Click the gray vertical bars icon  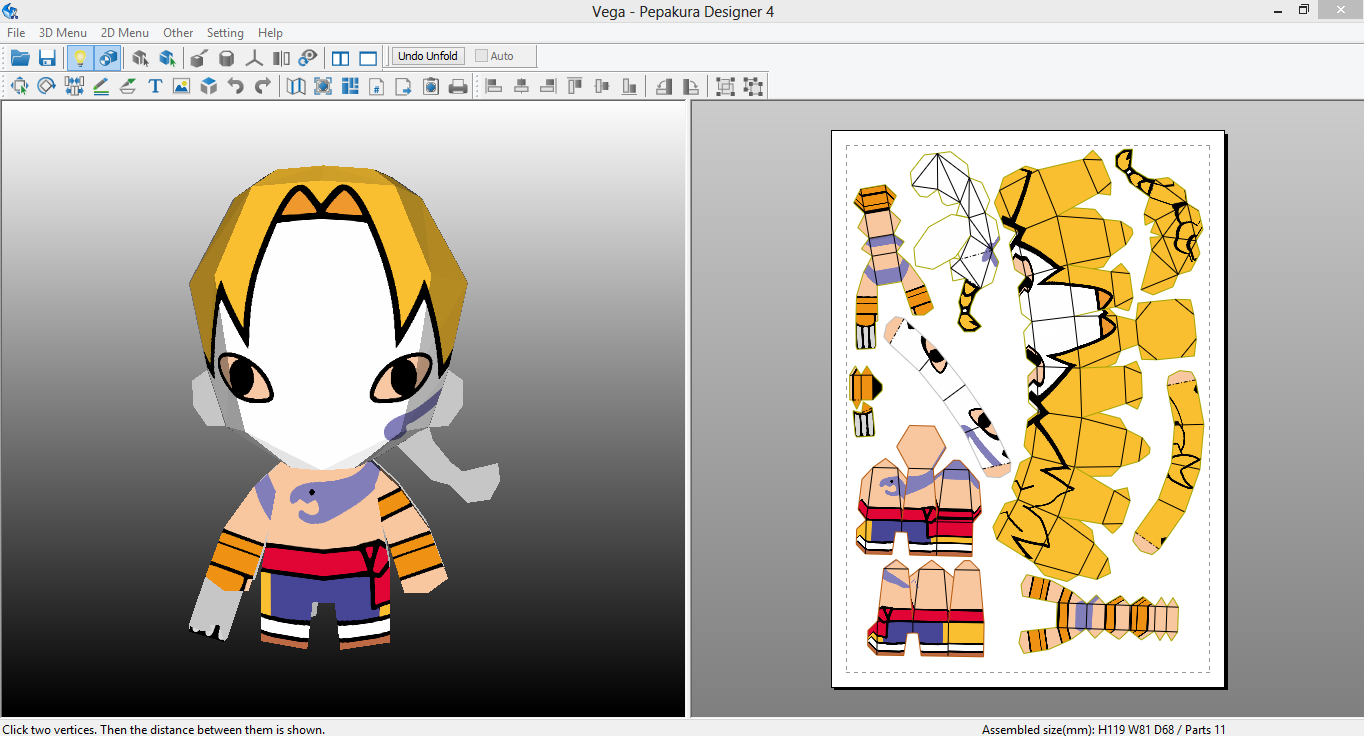pos(281,57)
